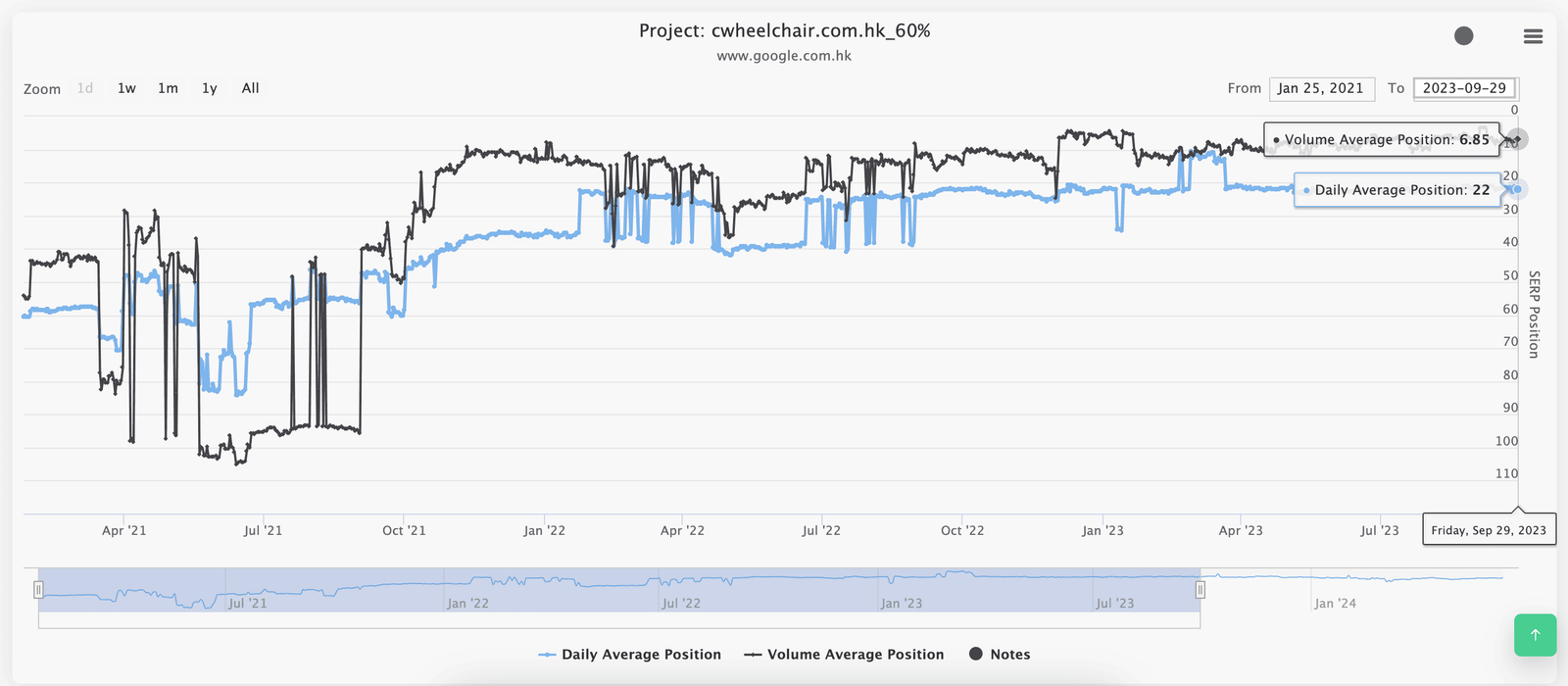Grab the left navigator range handle
The width and height of the screenshot is (1568, 686).
coord(38,590)
